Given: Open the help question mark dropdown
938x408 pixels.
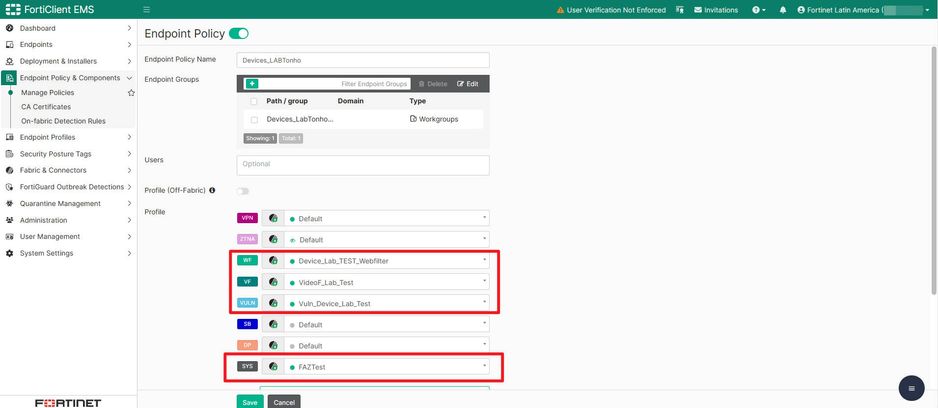Looking at the screenshot, I should click(759, 10).
